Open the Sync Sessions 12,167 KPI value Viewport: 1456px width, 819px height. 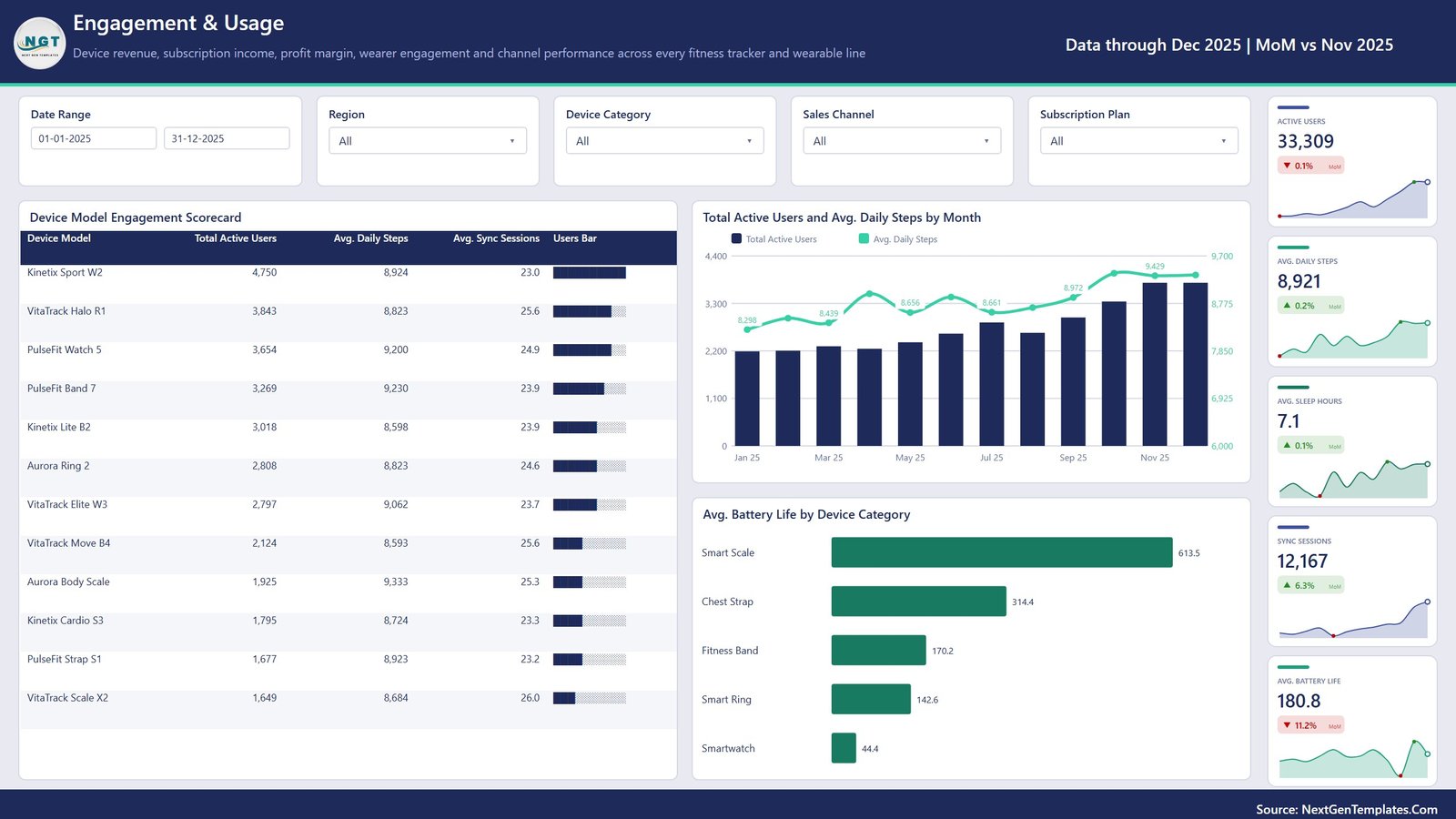coord(1302,561)
